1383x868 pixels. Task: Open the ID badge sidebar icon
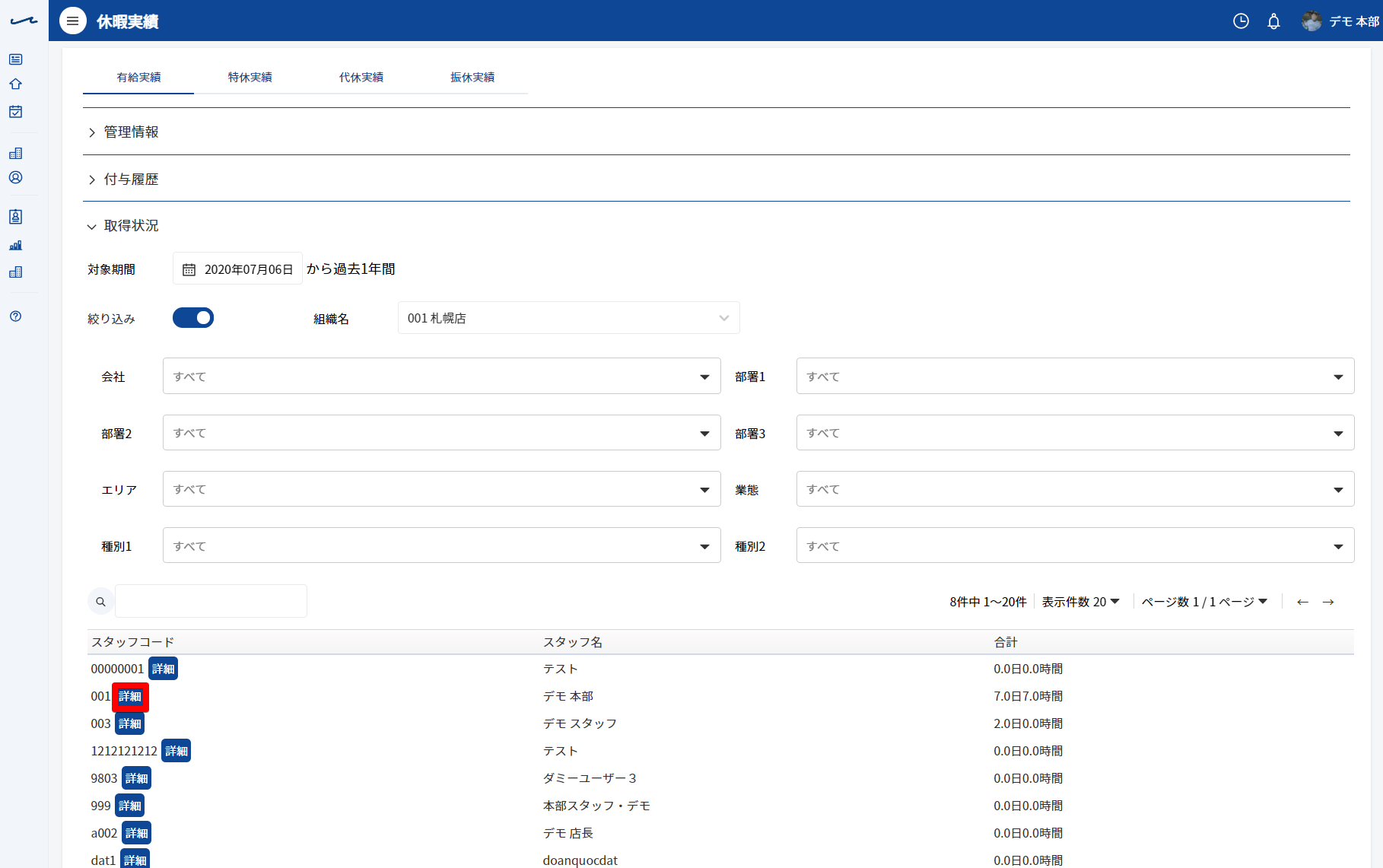15,217
